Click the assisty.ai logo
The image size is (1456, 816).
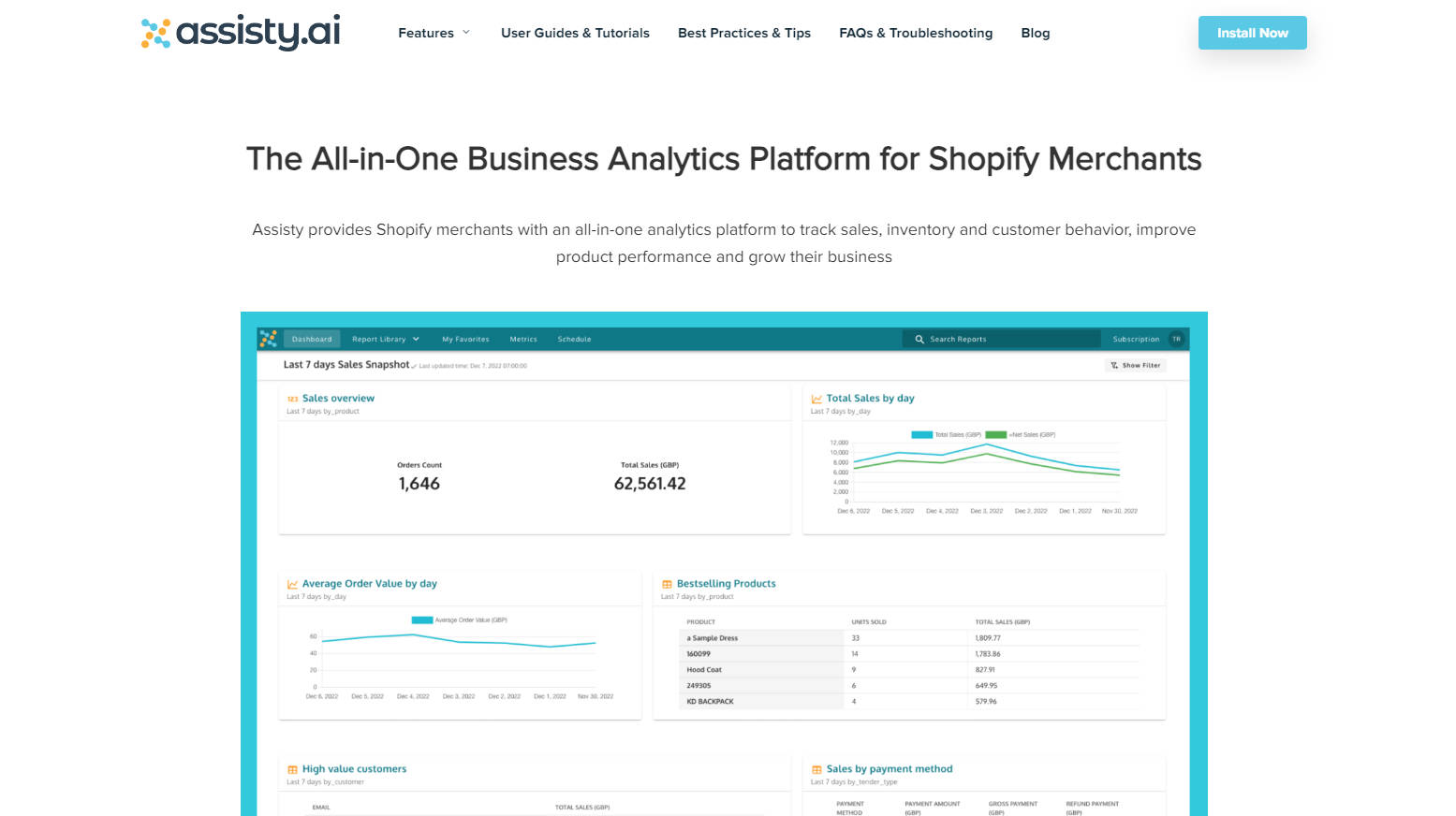[x=241, y=33]
